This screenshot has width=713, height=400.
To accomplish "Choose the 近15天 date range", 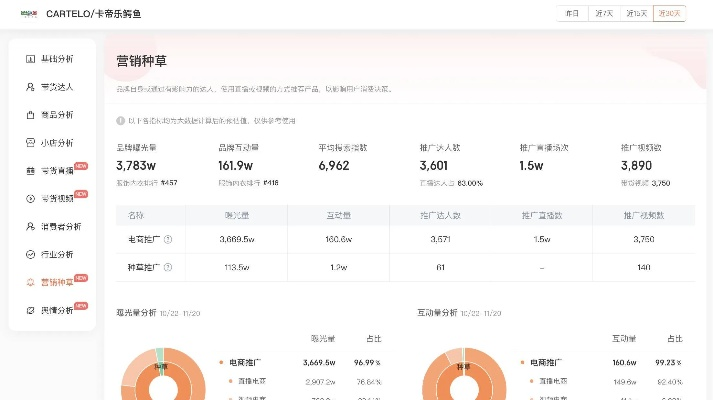I will [x=635, y=14].
